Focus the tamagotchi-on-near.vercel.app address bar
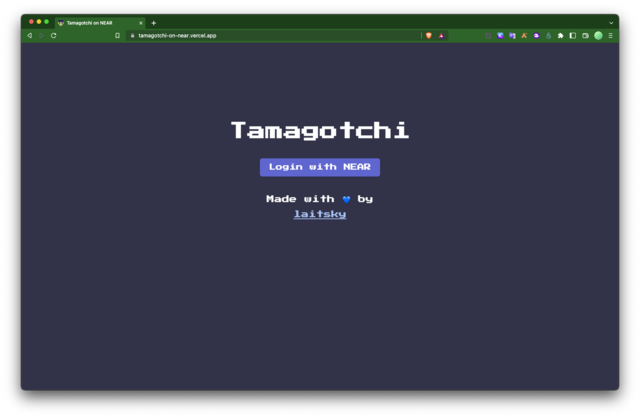The height and width of the screenshot is (418, 640). pos(273,36)
